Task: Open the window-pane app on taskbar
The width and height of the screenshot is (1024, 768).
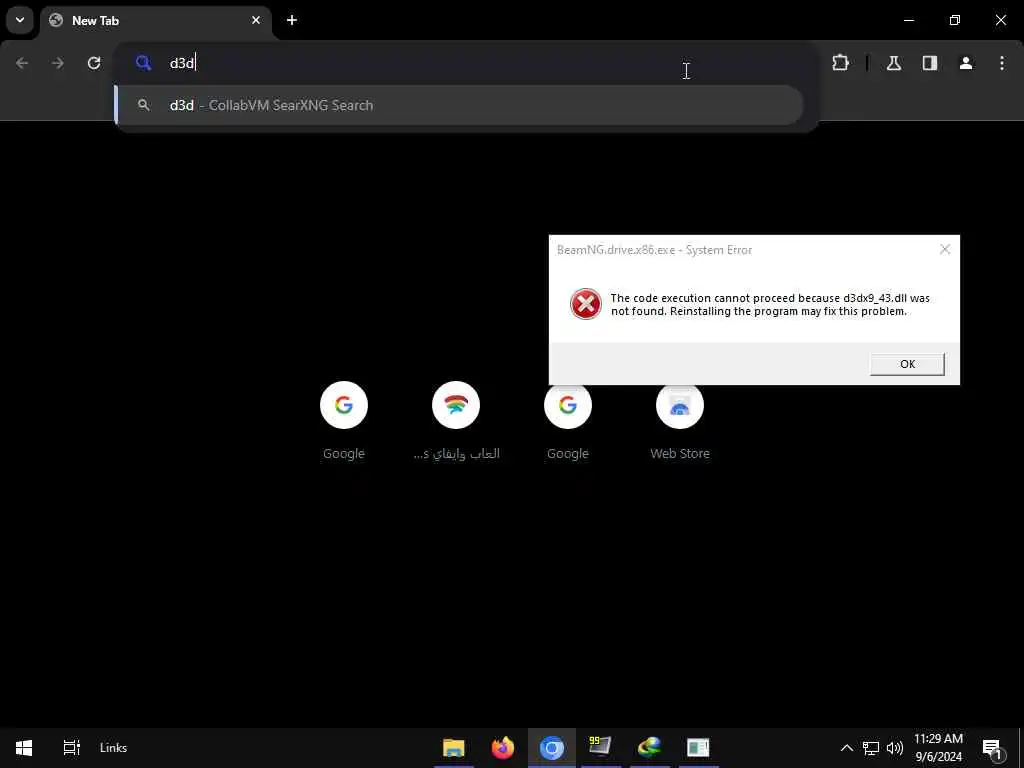Action: click(698, 748)
